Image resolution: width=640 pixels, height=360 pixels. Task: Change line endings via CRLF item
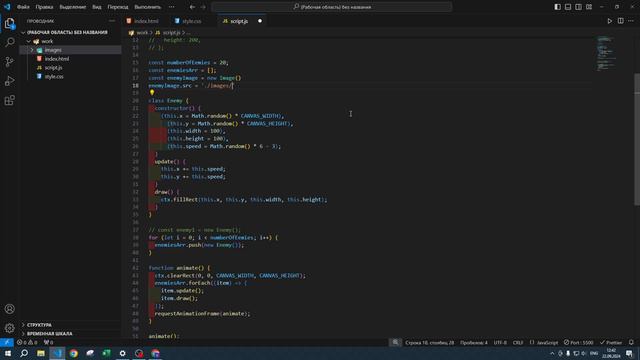click(518, 342)
